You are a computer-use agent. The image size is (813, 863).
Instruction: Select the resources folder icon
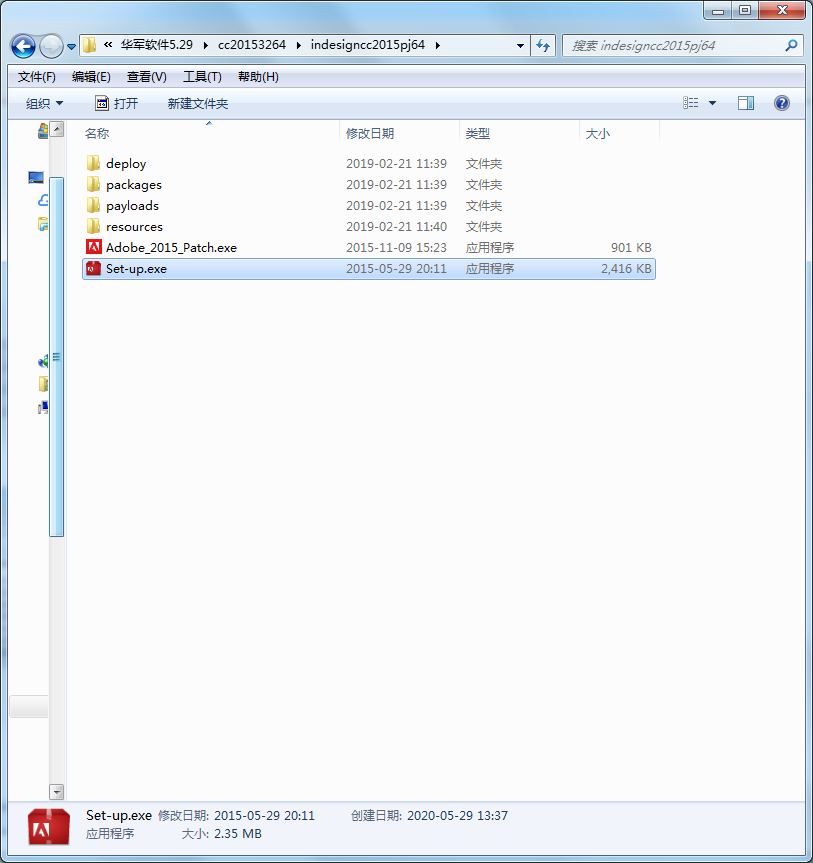93,226
